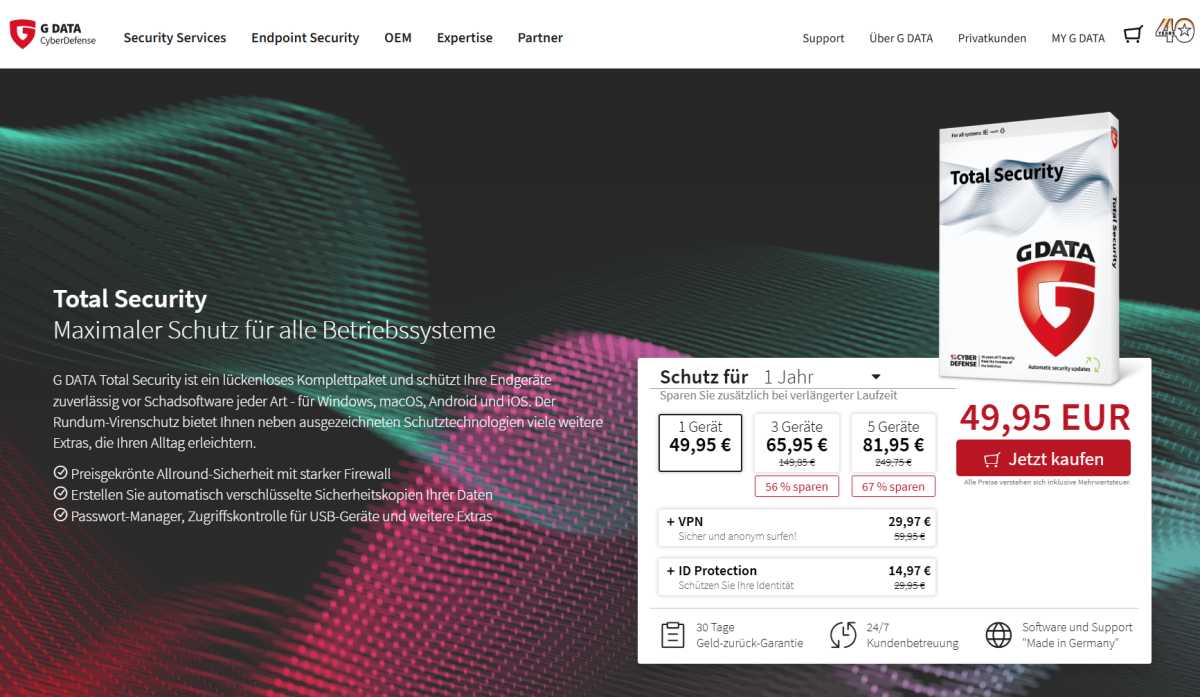
Task: Open the shopping cart icon
Action: [x=1132, y=35]
